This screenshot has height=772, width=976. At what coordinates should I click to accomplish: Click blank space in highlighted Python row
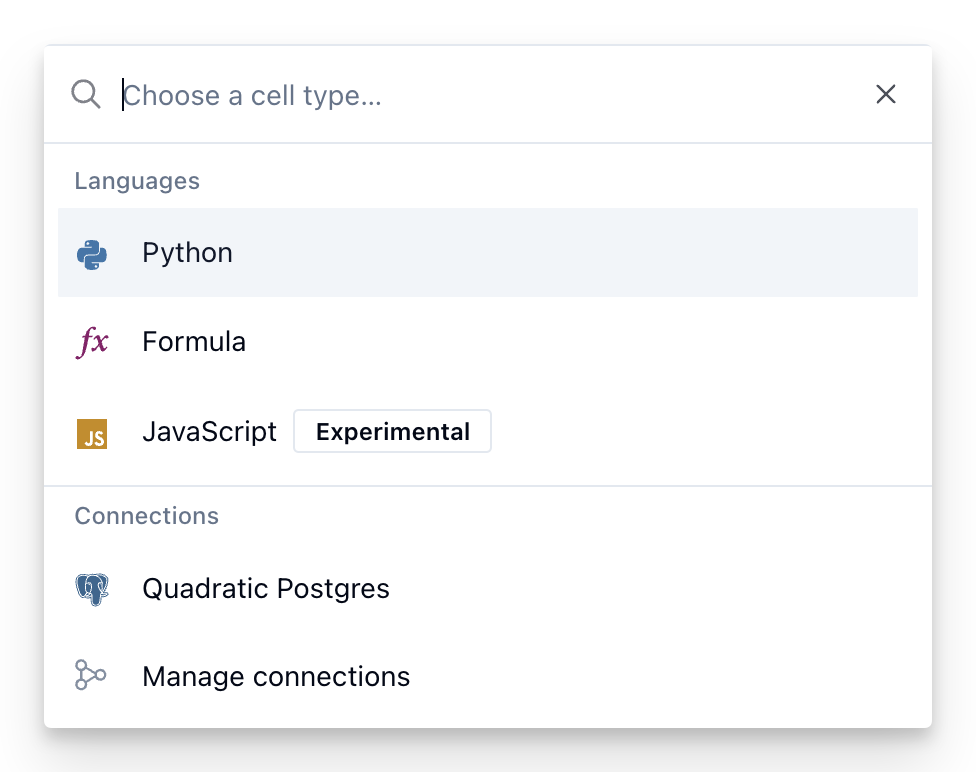(x=600, y=253)
